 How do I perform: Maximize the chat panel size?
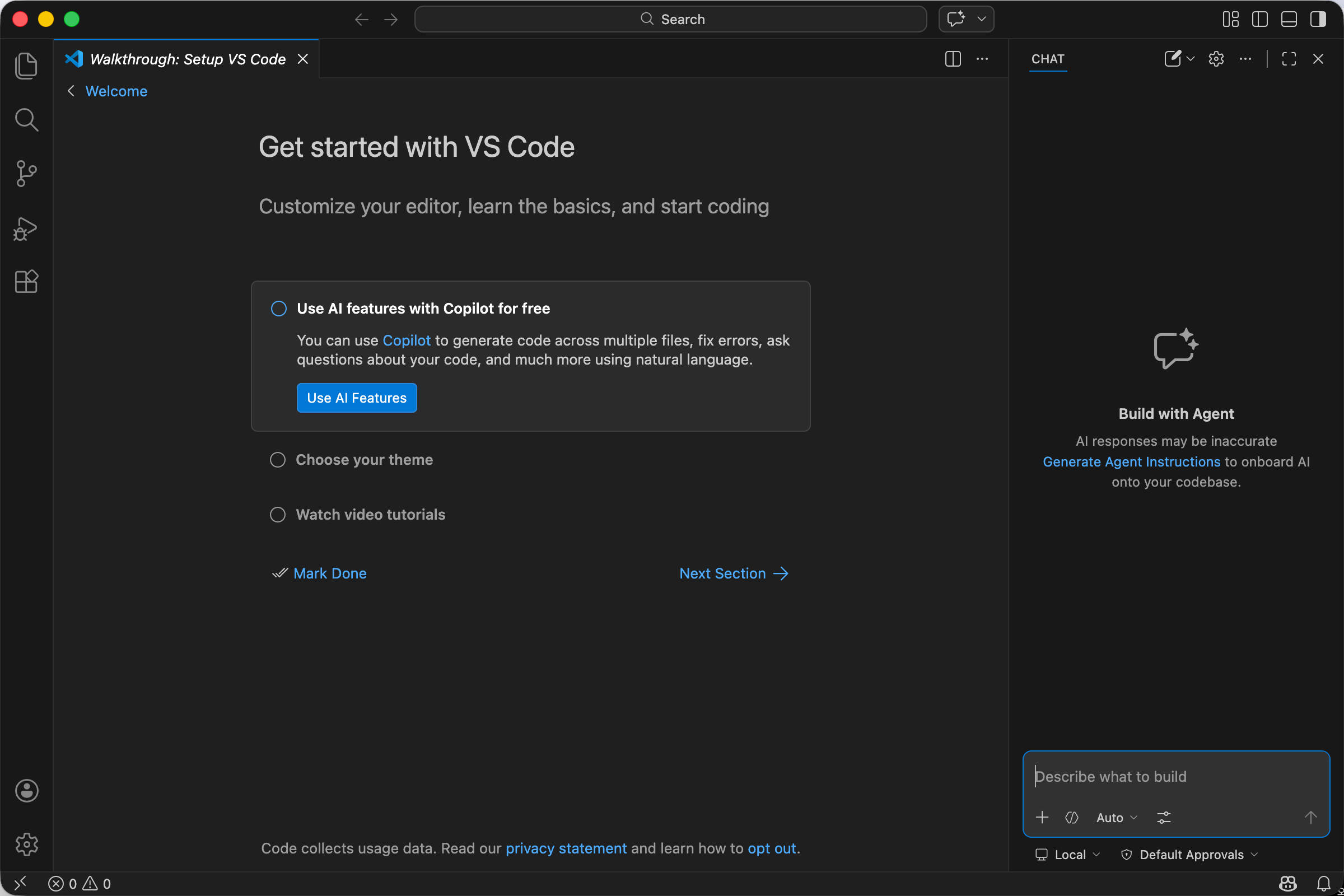1289,59
